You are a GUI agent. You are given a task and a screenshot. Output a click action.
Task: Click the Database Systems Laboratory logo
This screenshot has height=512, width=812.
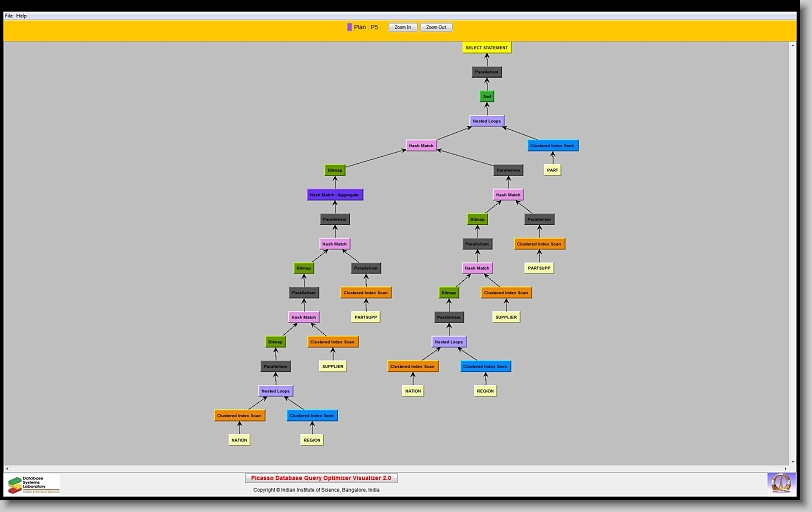click(x=33, y=484)
